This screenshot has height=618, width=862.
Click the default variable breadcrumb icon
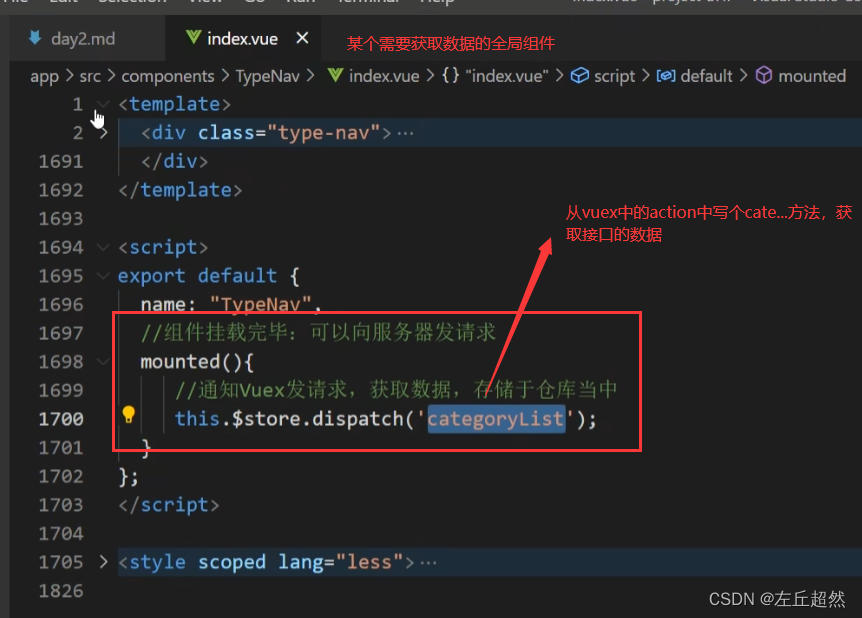[666, 76]
